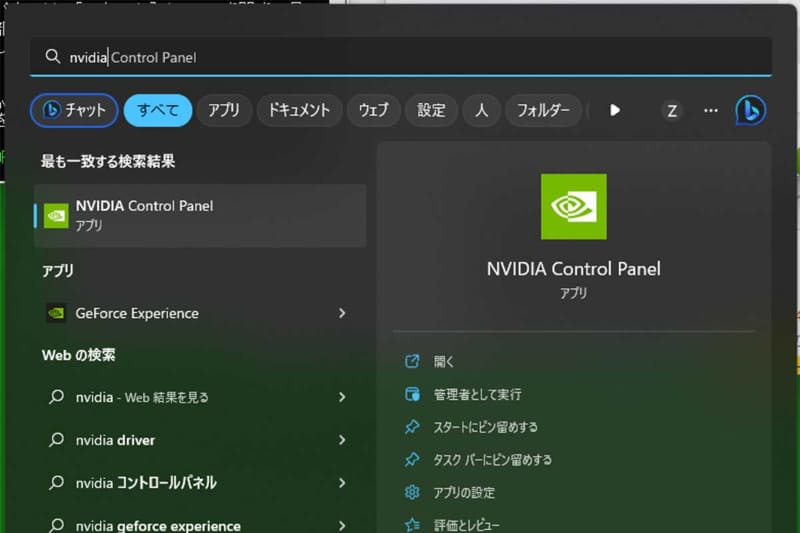The height and width of the screenshot is (533, 800).
Task: Click the open-external icon beside 開く
Action: pyautogui.click(x=412, y=361)
